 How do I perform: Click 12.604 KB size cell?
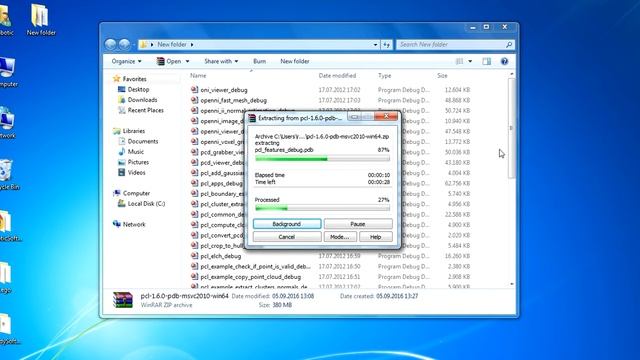point(458,90)
